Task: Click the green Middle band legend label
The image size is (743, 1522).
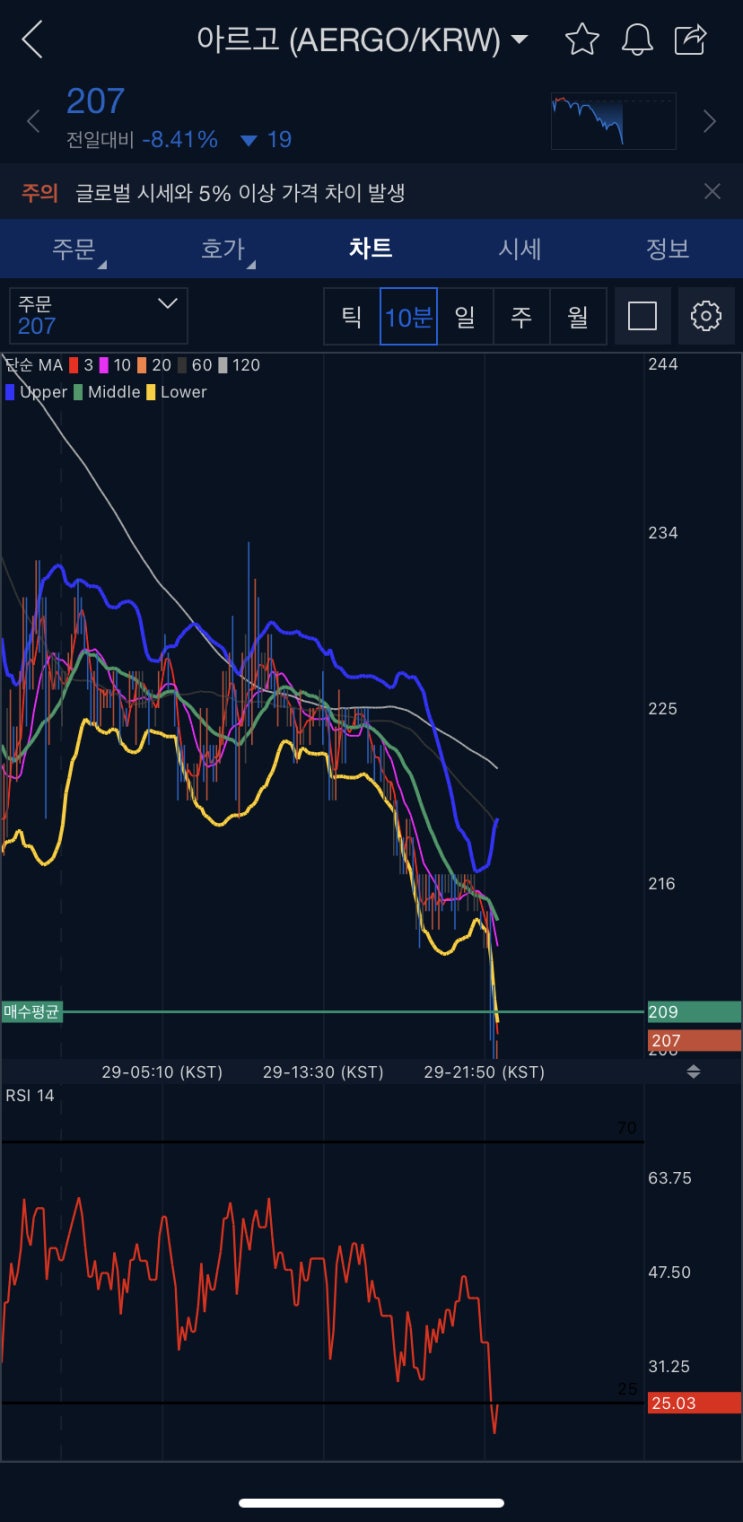Action: coord(114,392)
